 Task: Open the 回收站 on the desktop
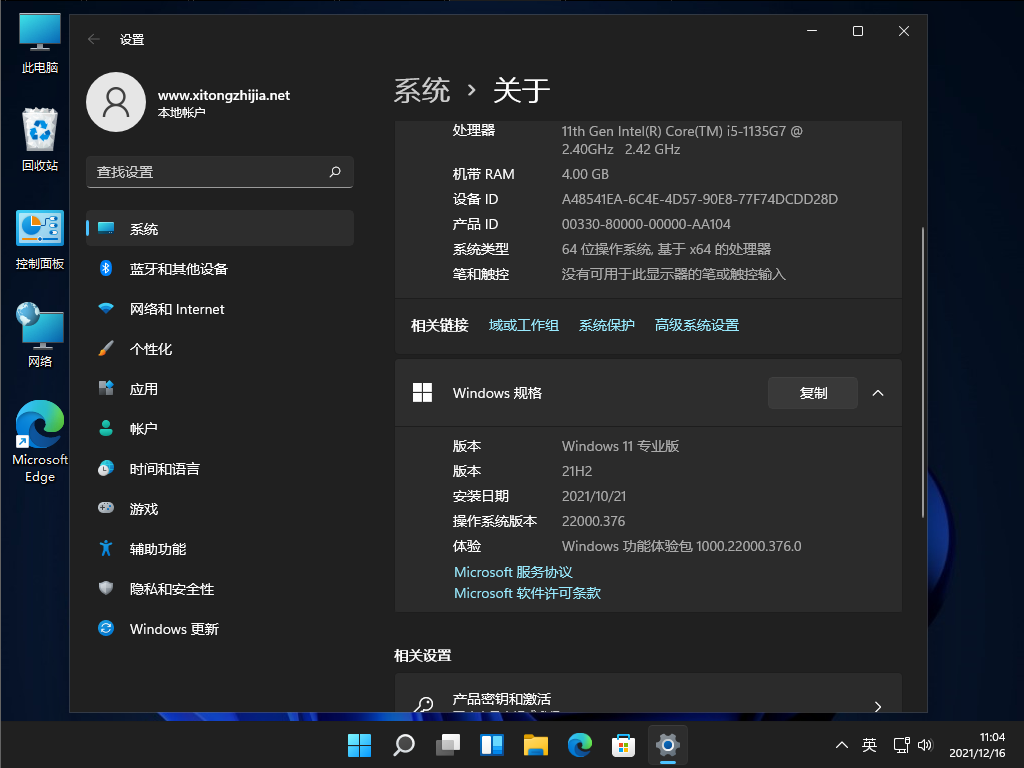[x=40, y=135]
